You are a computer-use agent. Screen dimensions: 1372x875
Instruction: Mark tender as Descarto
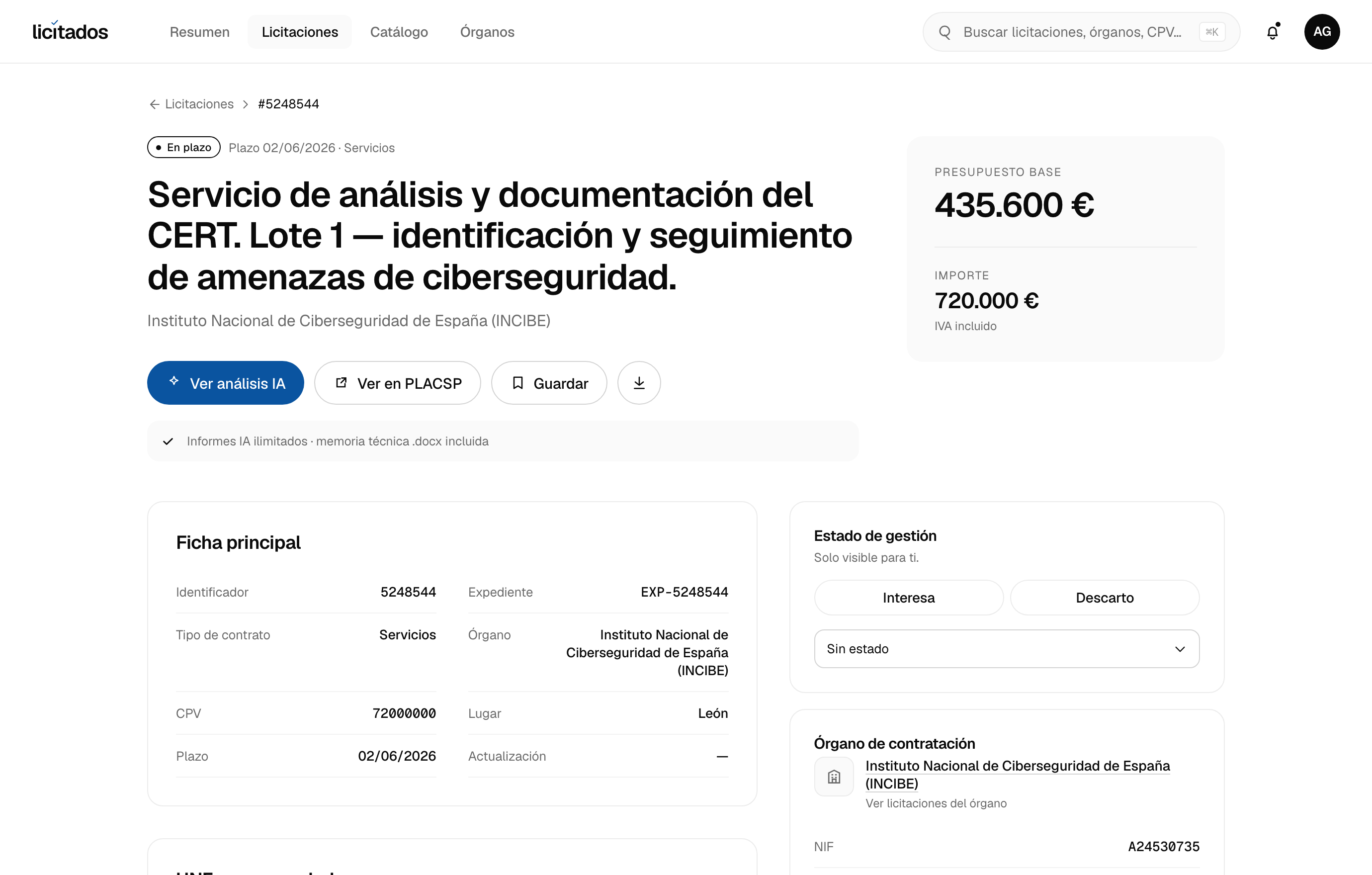click(1105, 598)
